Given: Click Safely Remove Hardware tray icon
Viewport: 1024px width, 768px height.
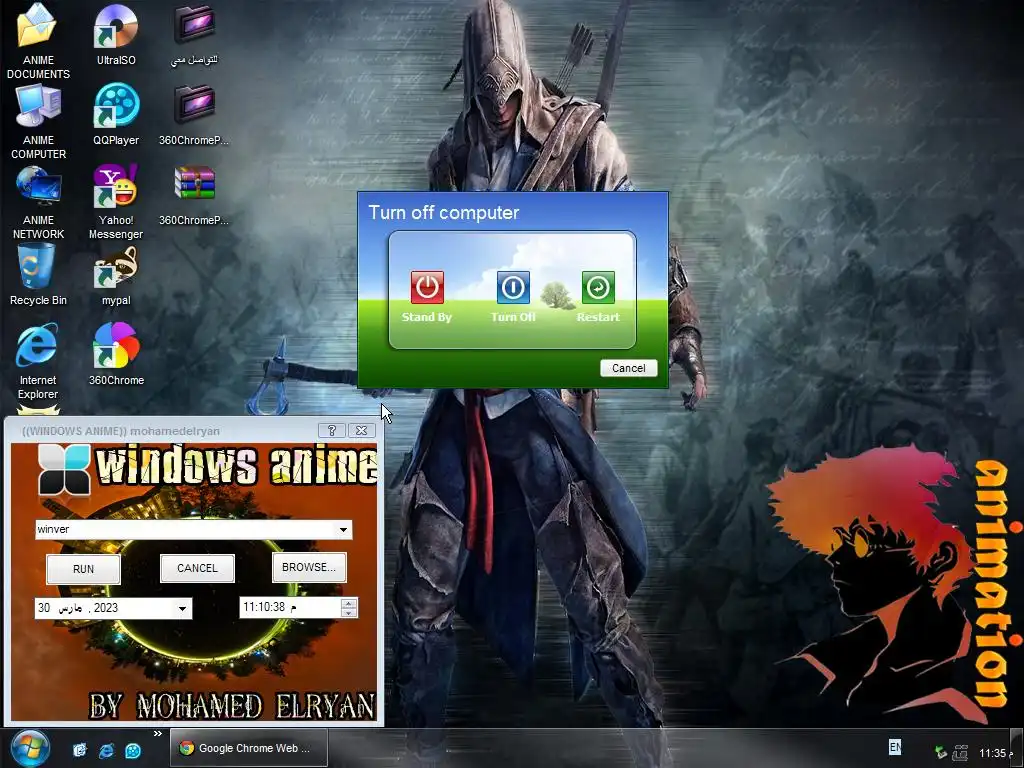Looking at the screenshot, I should coord(940,753).
